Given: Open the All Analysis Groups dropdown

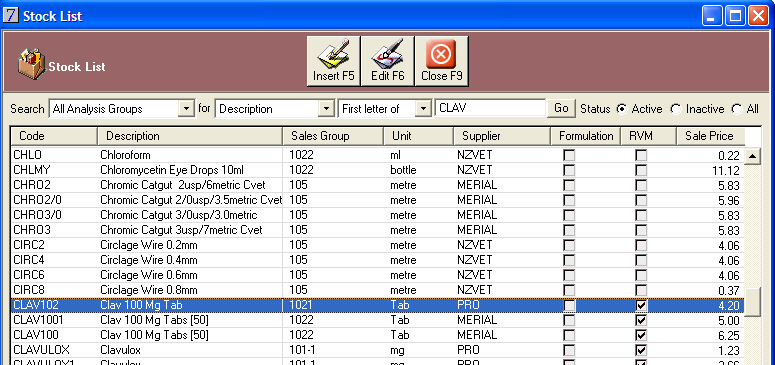Looking at the screenshot, I should click(x=186, y=109).
